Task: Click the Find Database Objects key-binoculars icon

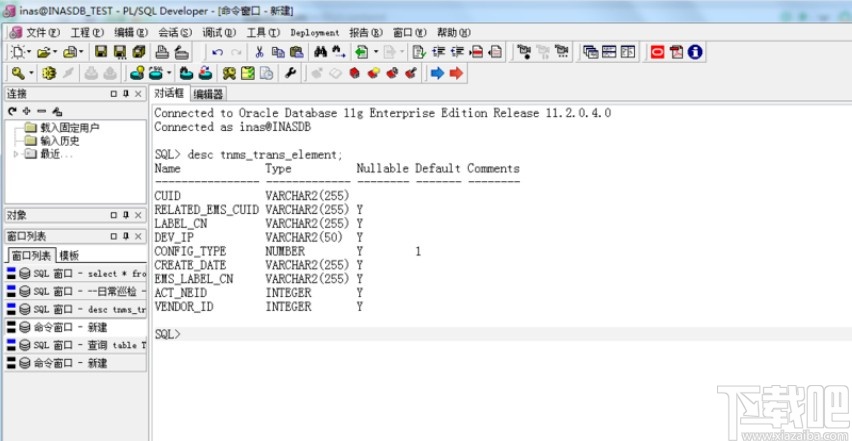Action: coord(229,73)
